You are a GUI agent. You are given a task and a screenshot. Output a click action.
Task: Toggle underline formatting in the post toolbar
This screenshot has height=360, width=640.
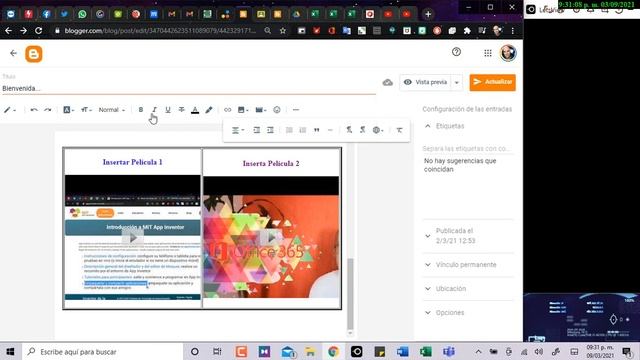pyautogui.click(x=168, y=110)
